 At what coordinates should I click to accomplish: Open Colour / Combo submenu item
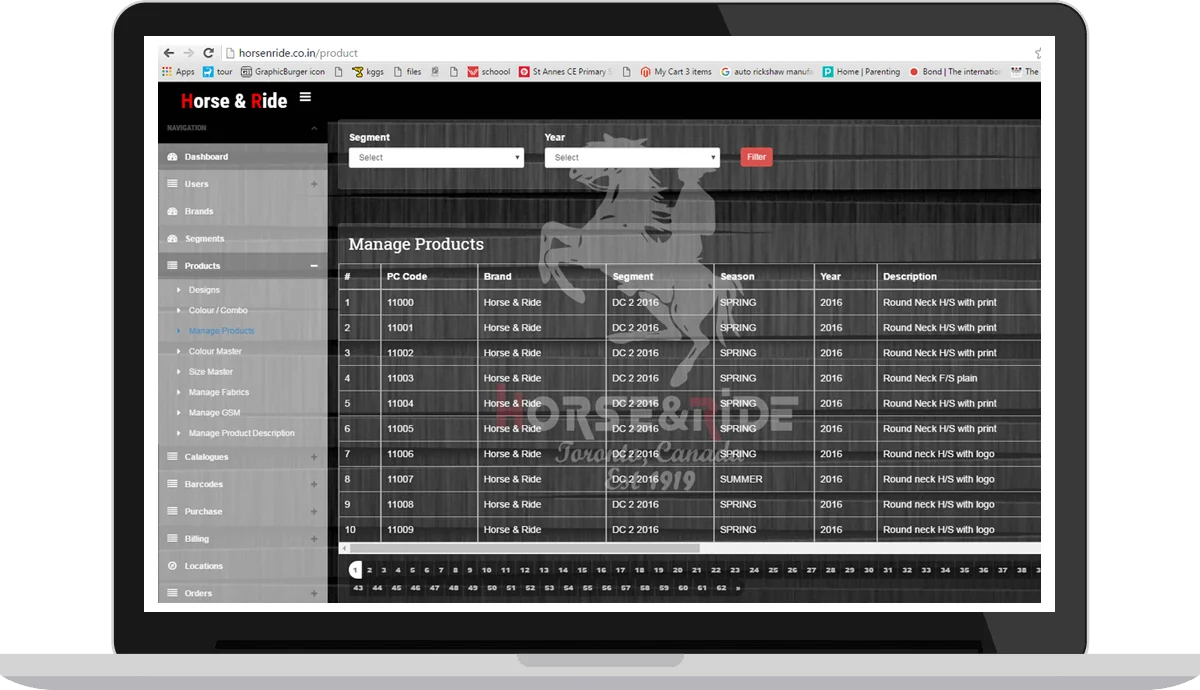[218, 311]
